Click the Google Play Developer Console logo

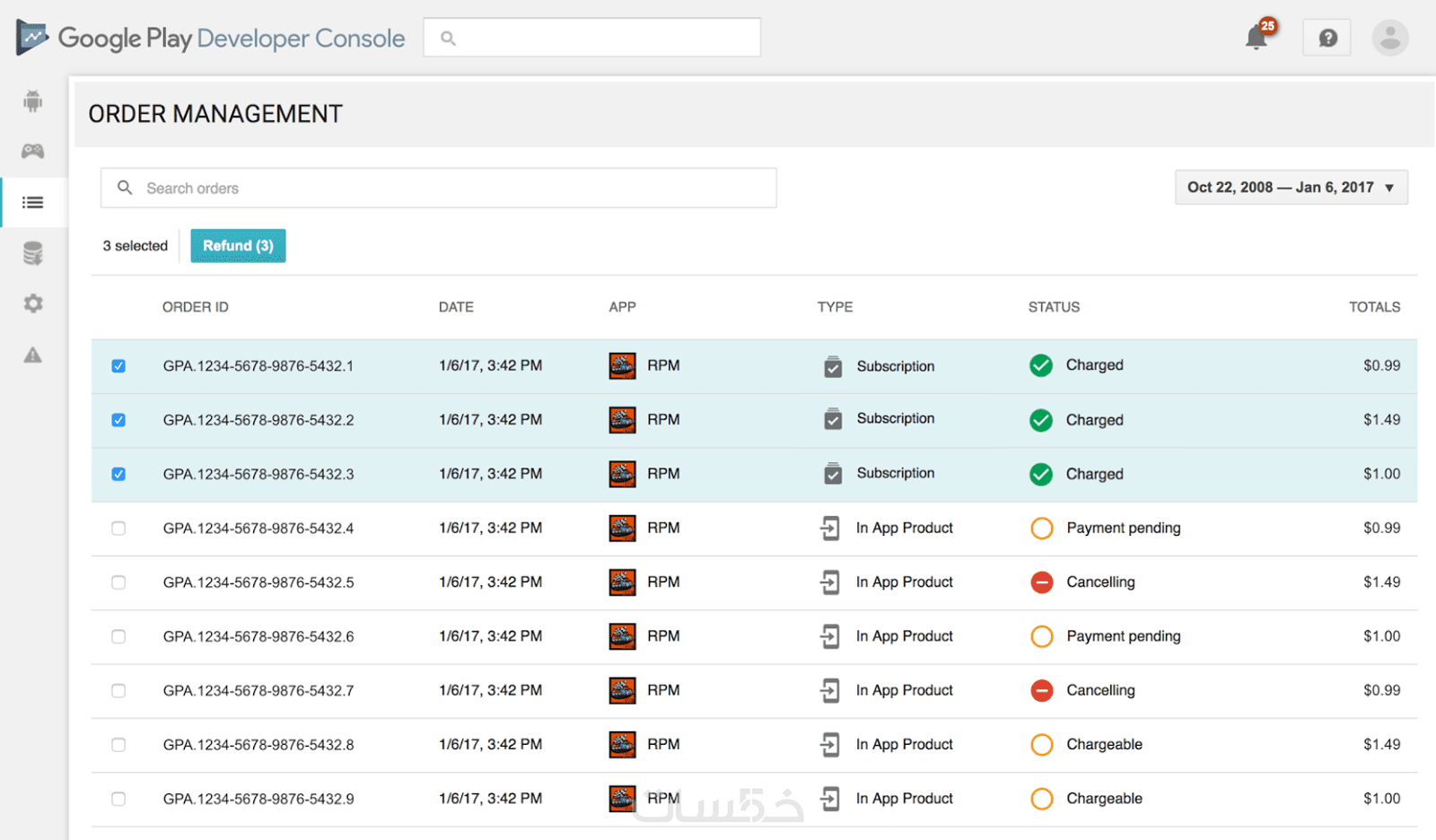pos(210,38)
